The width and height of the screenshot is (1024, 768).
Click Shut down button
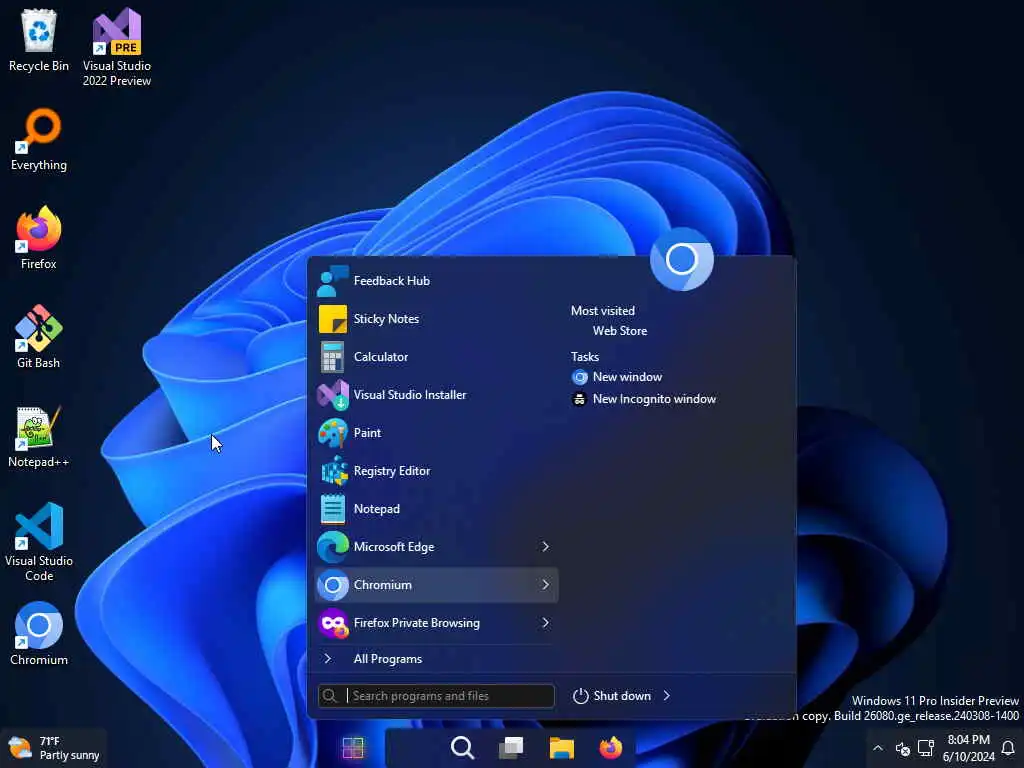[612, 696]
